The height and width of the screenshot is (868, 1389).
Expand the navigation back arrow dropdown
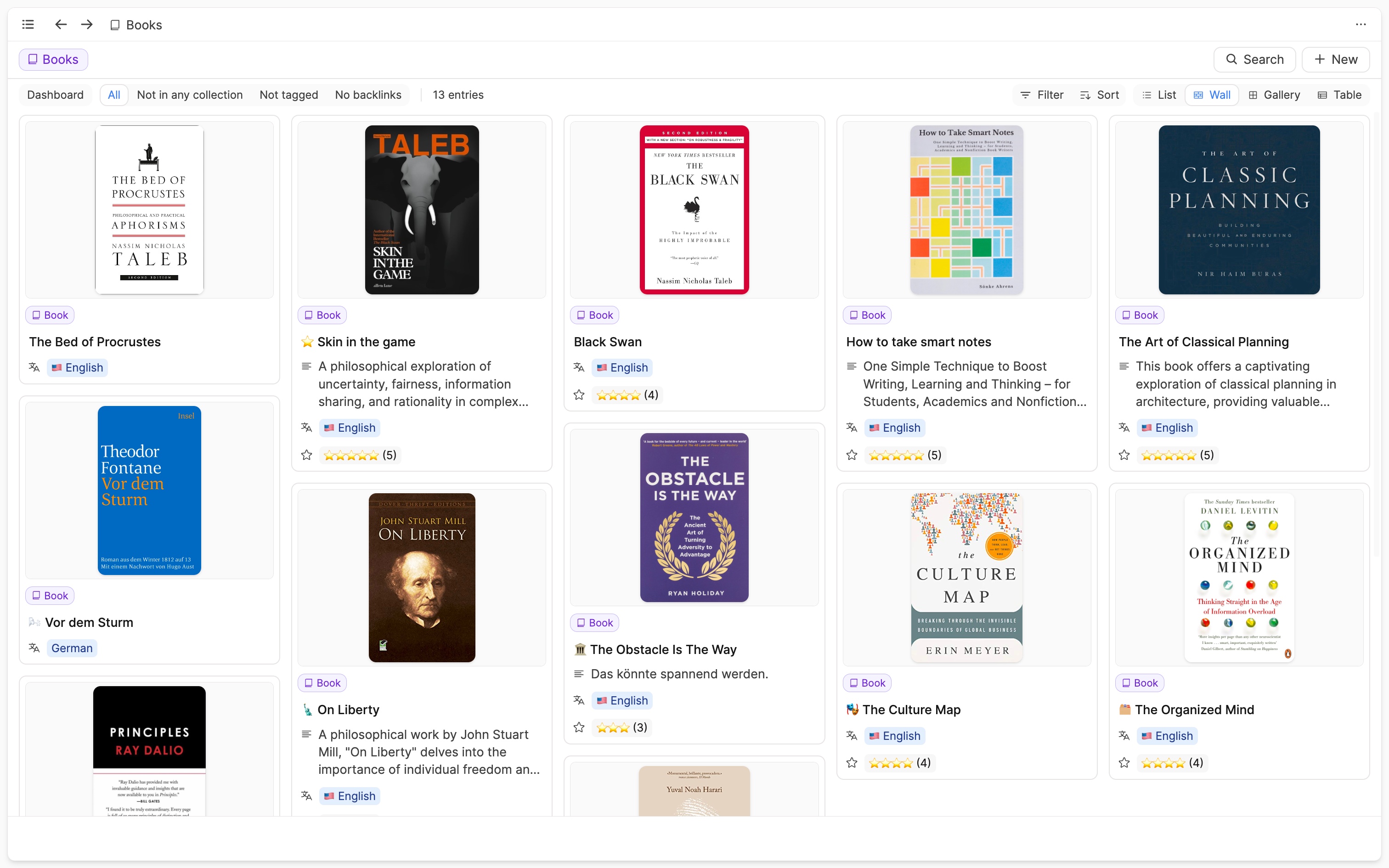(x=60, y=24)
